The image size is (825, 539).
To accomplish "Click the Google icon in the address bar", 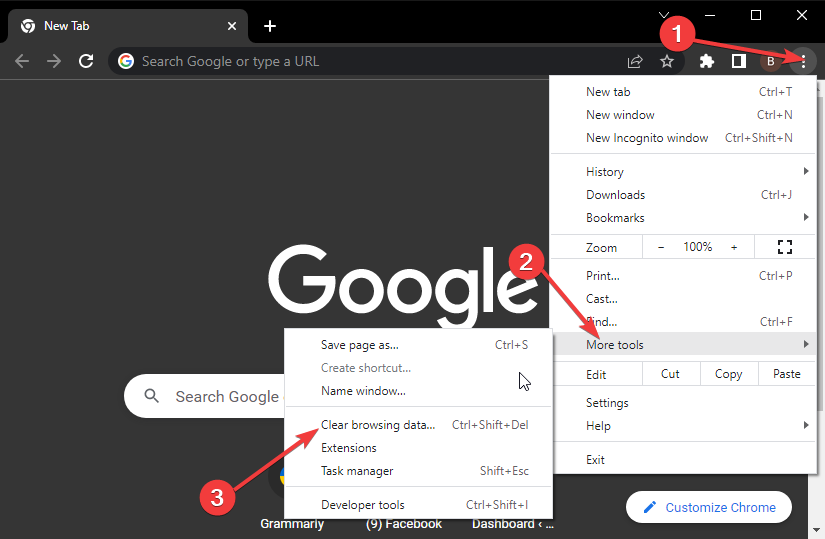I will pyautogui.click(x=126, y=61).
